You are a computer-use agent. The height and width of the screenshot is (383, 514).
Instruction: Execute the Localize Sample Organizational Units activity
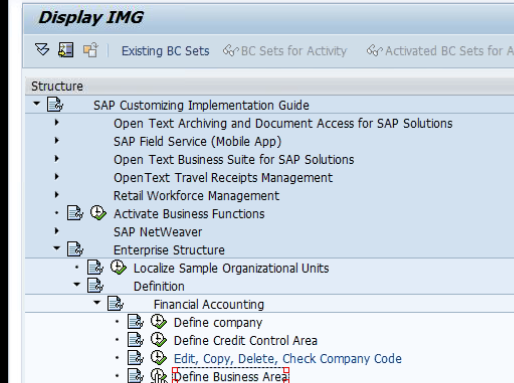tap(118, 267)
